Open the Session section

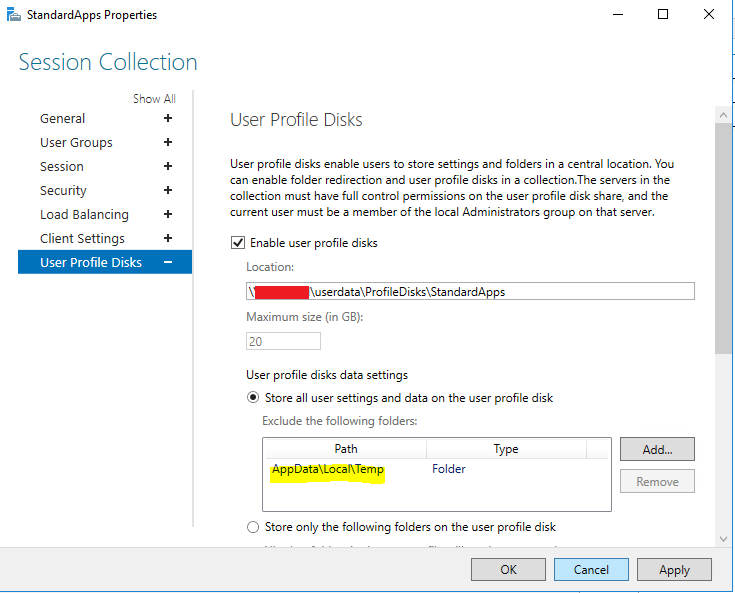click(x=62, y=166)
